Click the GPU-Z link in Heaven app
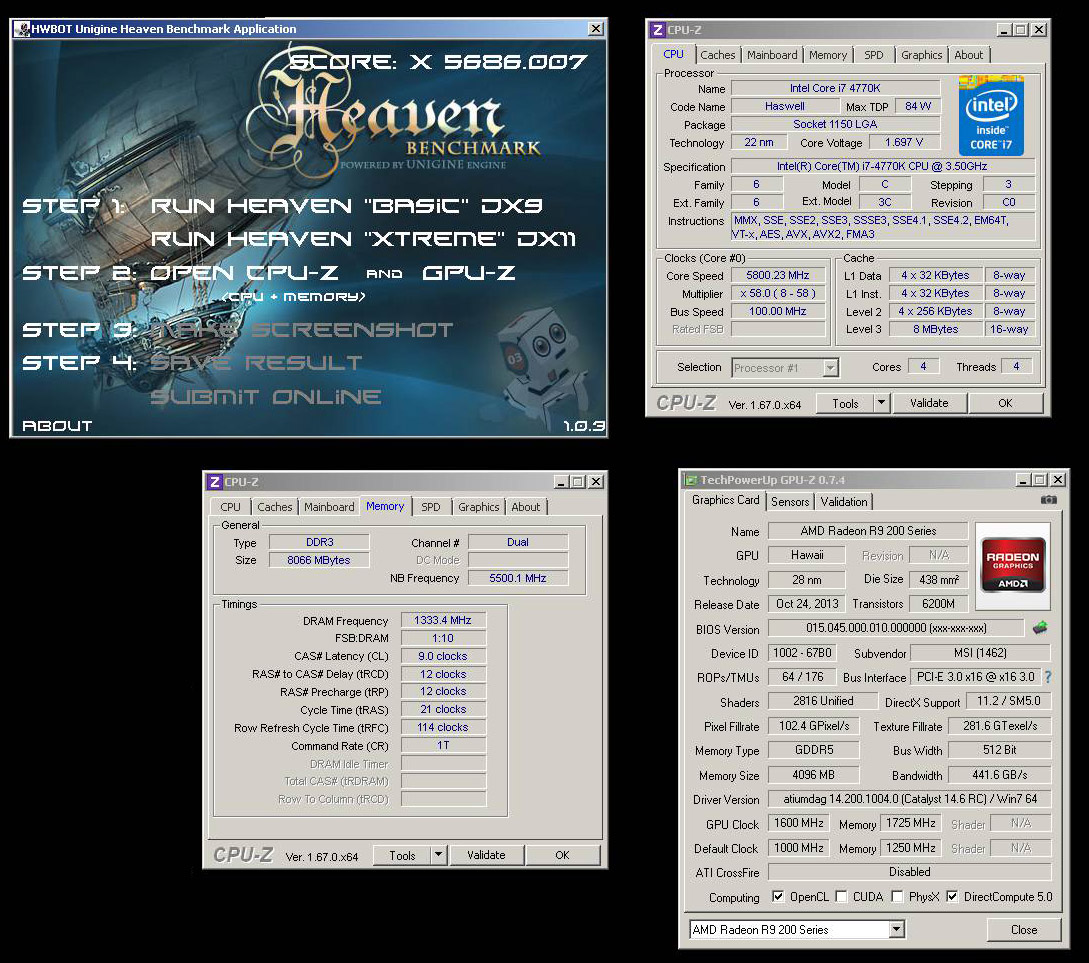This screenshot has width=1089, height=963. coord(469,273)
